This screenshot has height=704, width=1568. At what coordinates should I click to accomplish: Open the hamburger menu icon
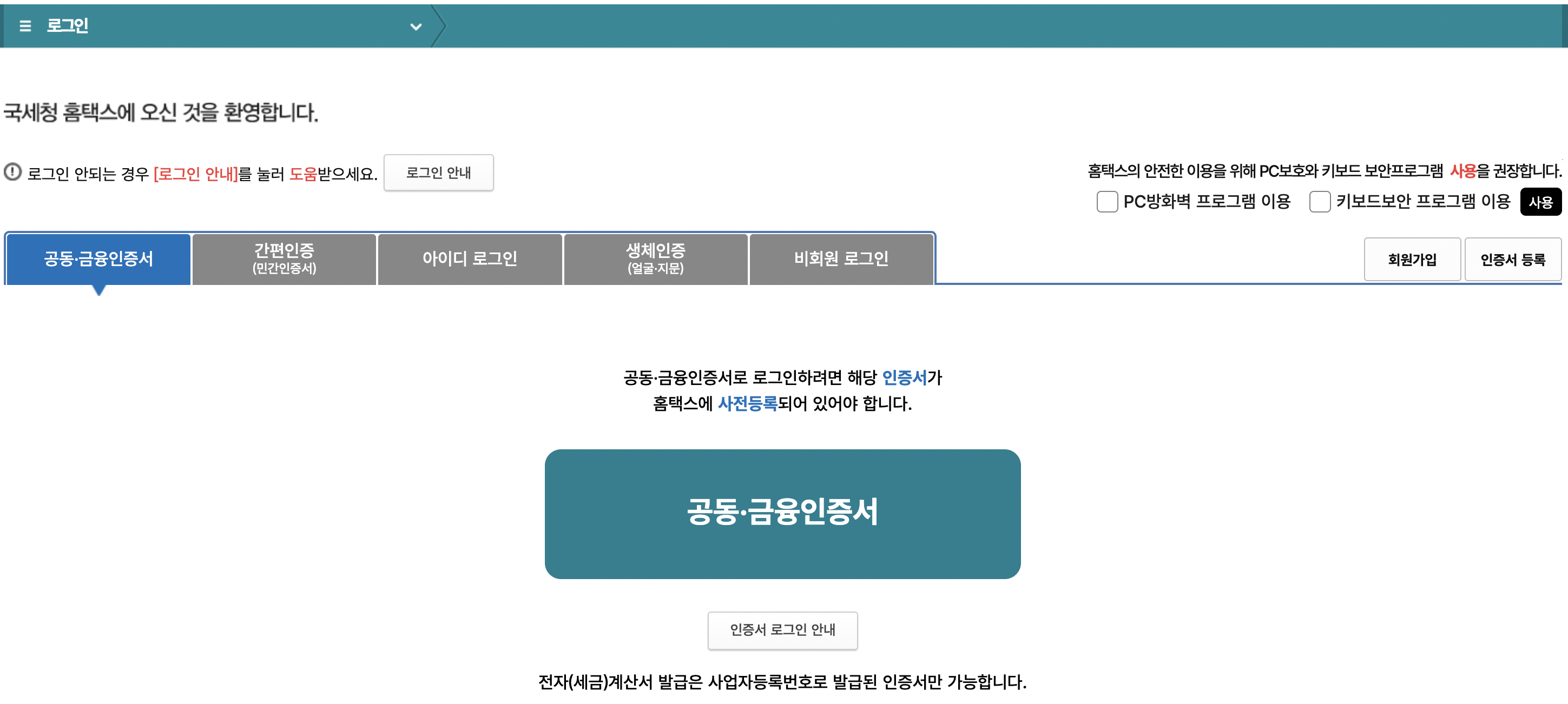pos(25,25)
